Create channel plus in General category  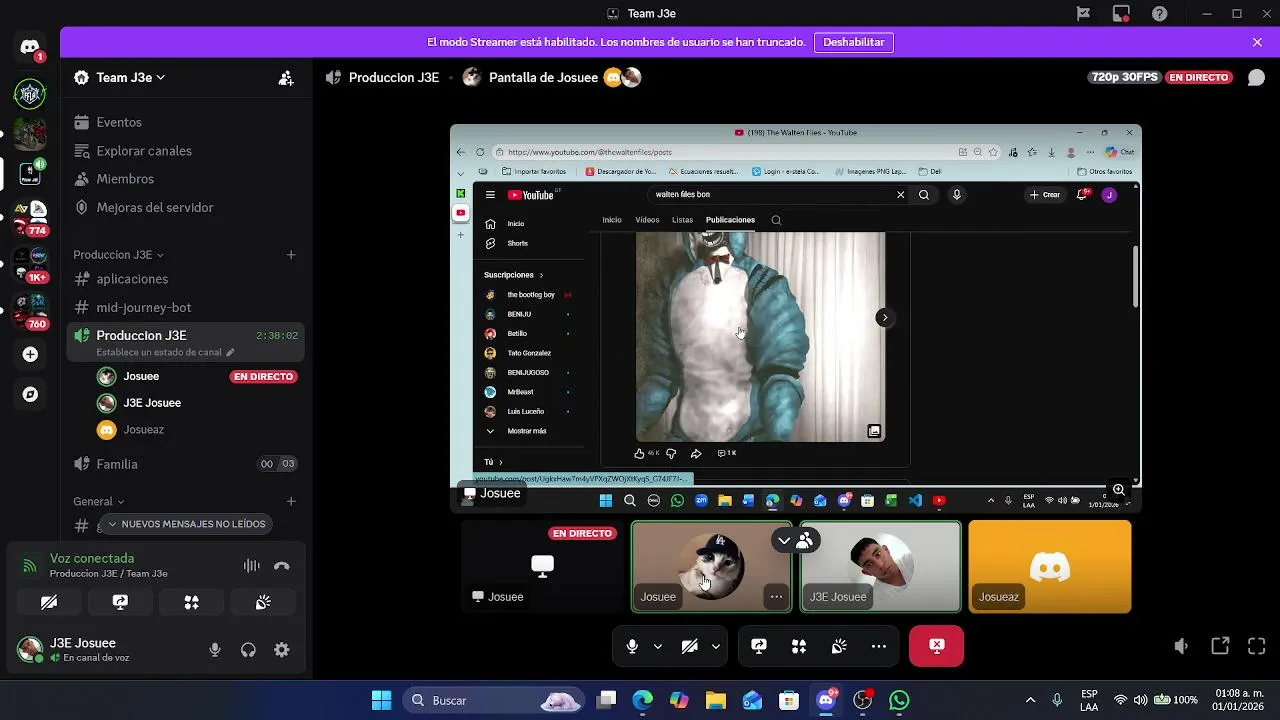[291, 502]
